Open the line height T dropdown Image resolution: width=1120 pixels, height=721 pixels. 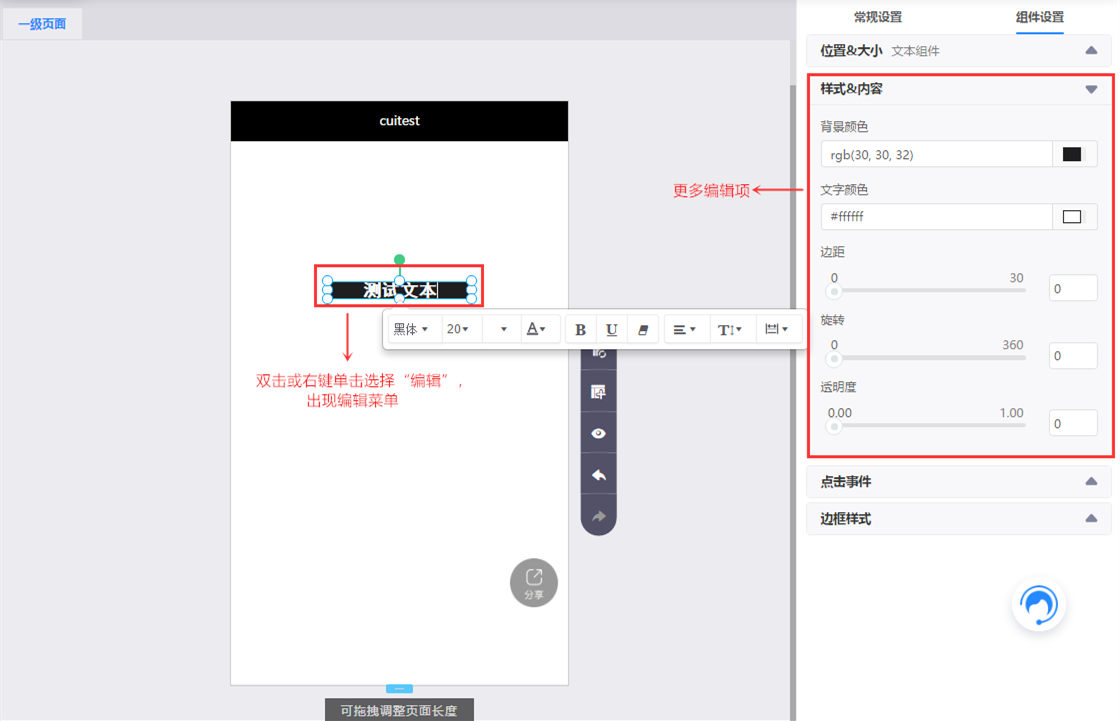coord(729,329)
